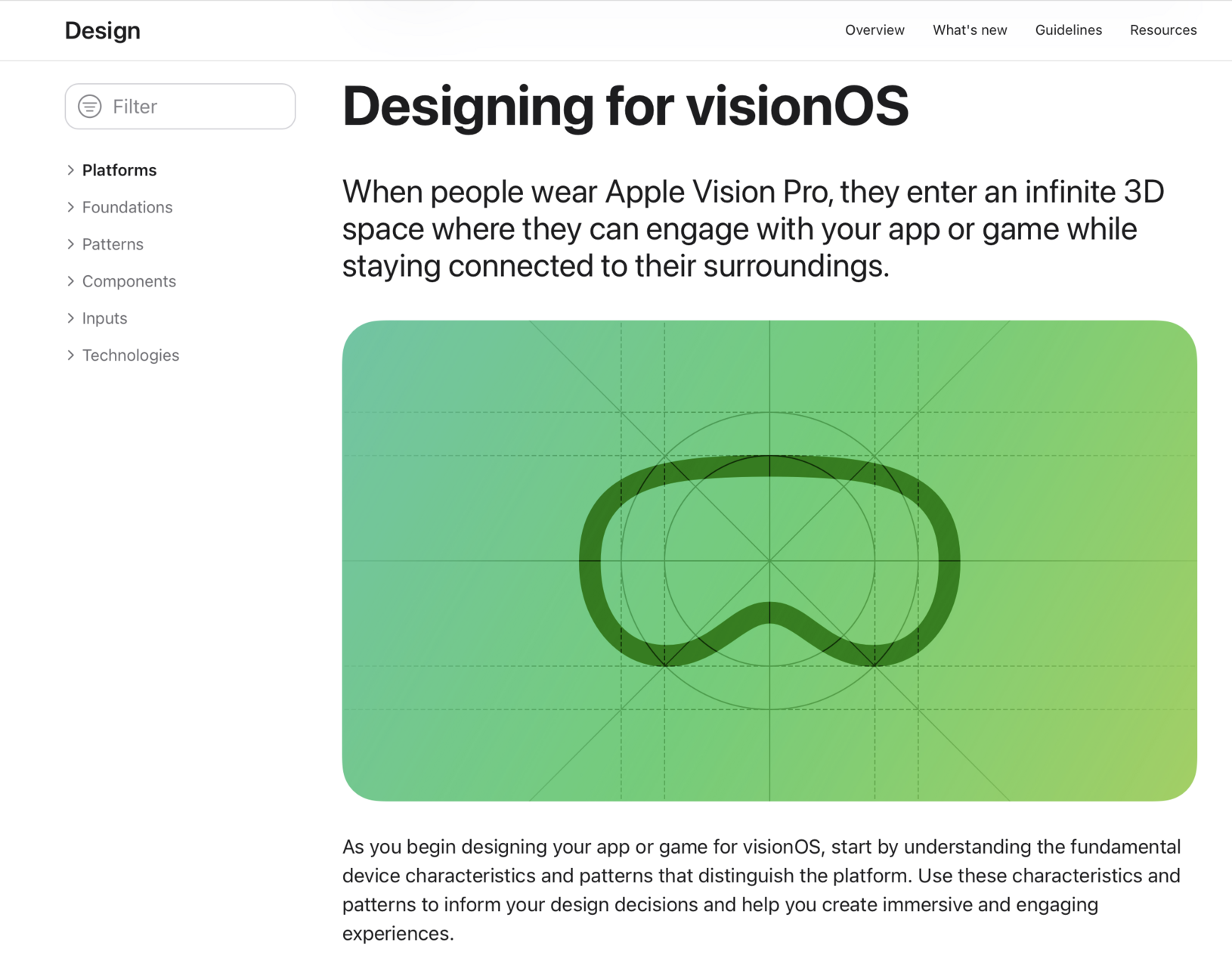Go to the Guidelines nav item
Screen dimensions: 1232x961
(1068, 30)
